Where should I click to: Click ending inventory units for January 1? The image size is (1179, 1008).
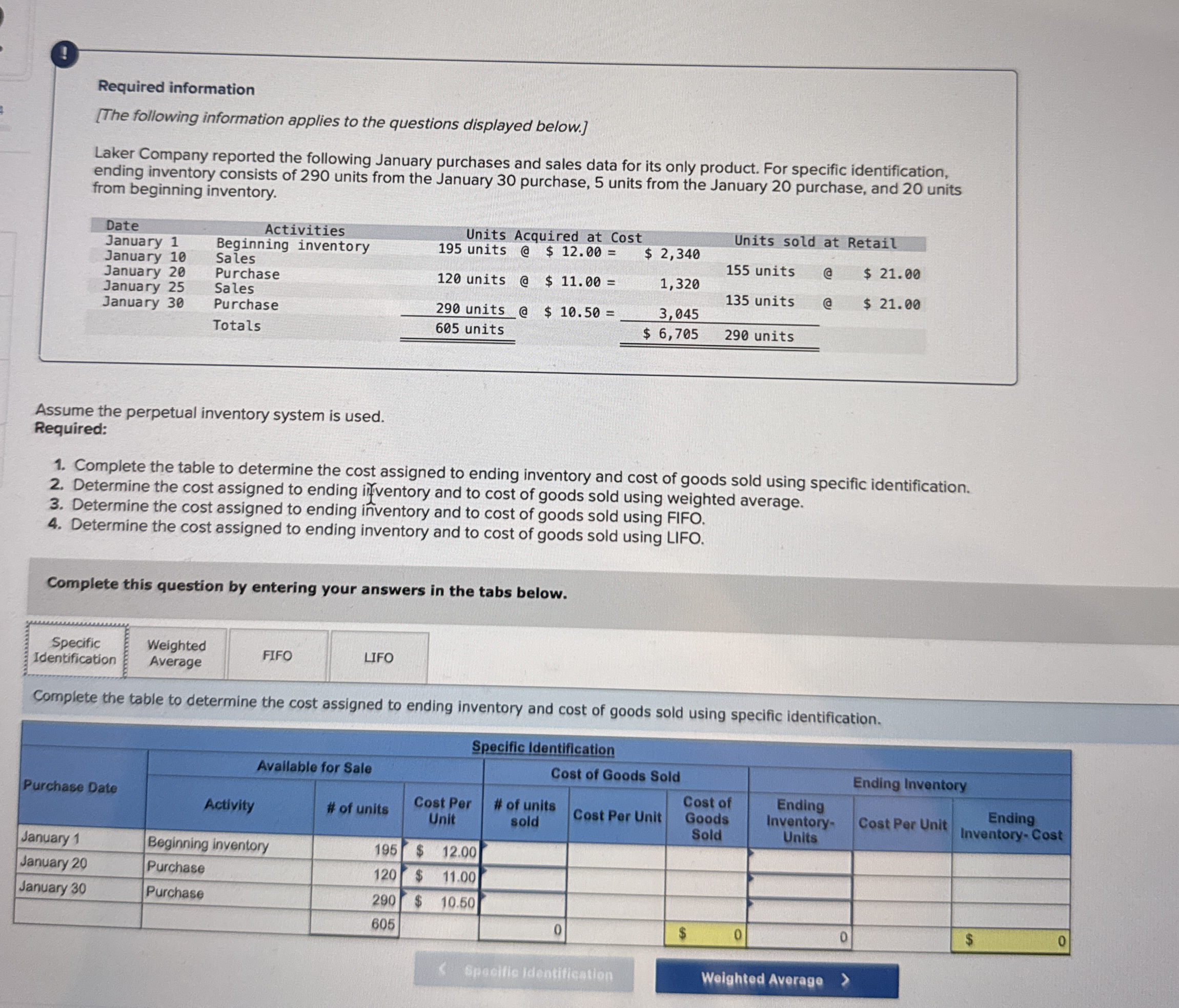pyautogui.click(x=800, y=862)
